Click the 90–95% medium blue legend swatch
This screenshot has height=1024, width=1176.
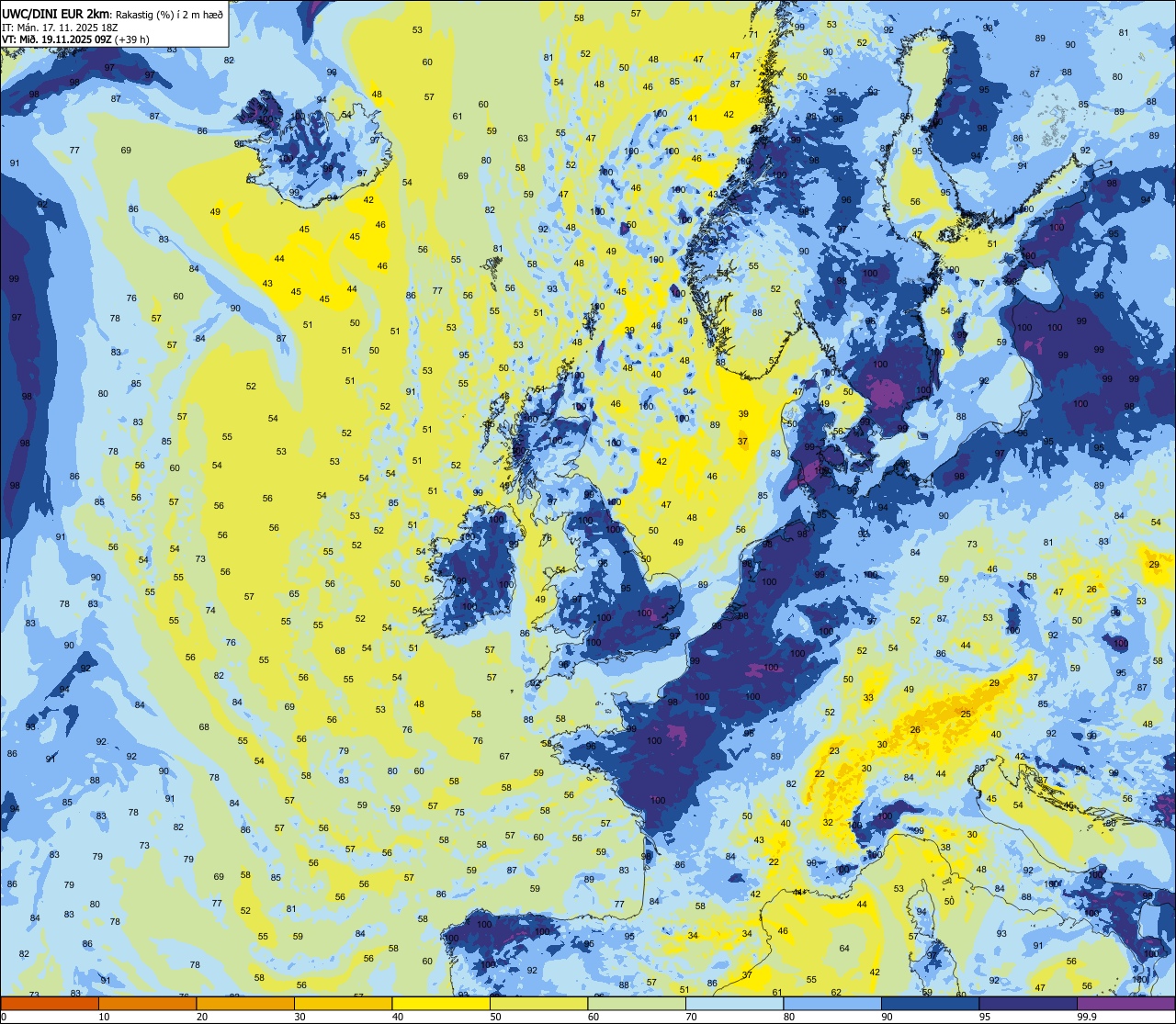click(x=930, y=1004)
